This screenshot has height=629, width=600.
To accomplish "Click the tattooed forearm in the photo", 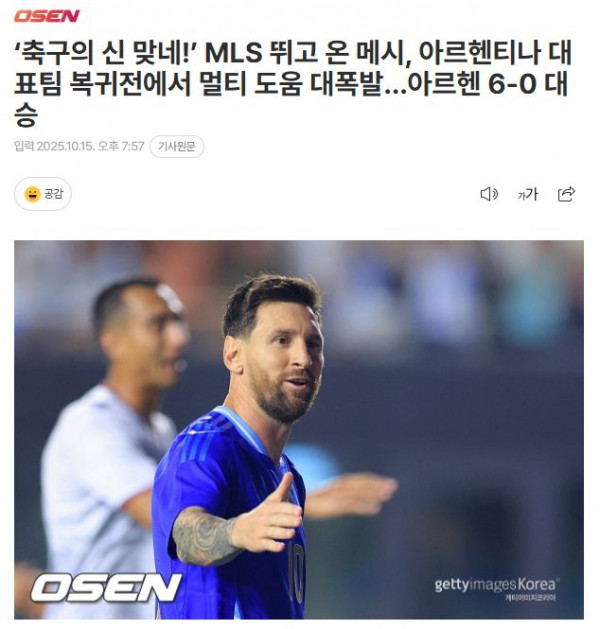I will [203, 536].
